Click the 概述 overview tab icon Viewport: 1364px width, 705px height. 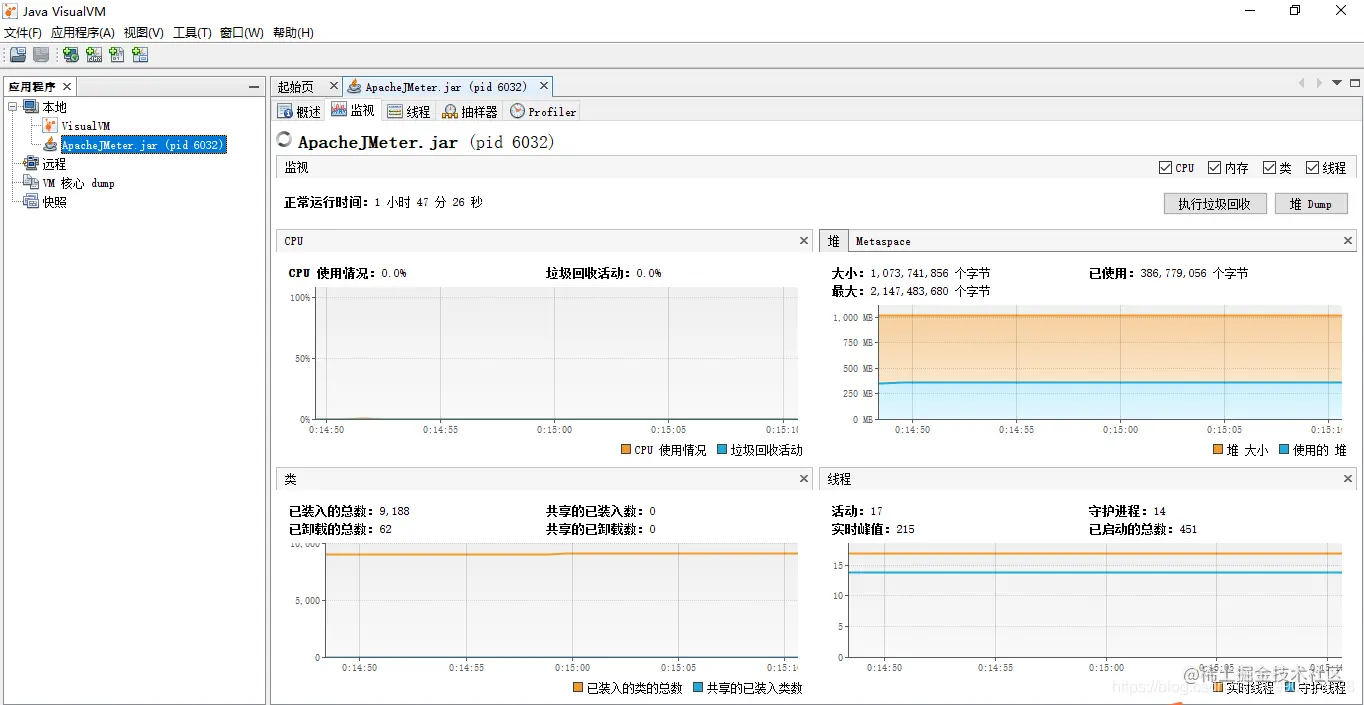pos(285,112)
